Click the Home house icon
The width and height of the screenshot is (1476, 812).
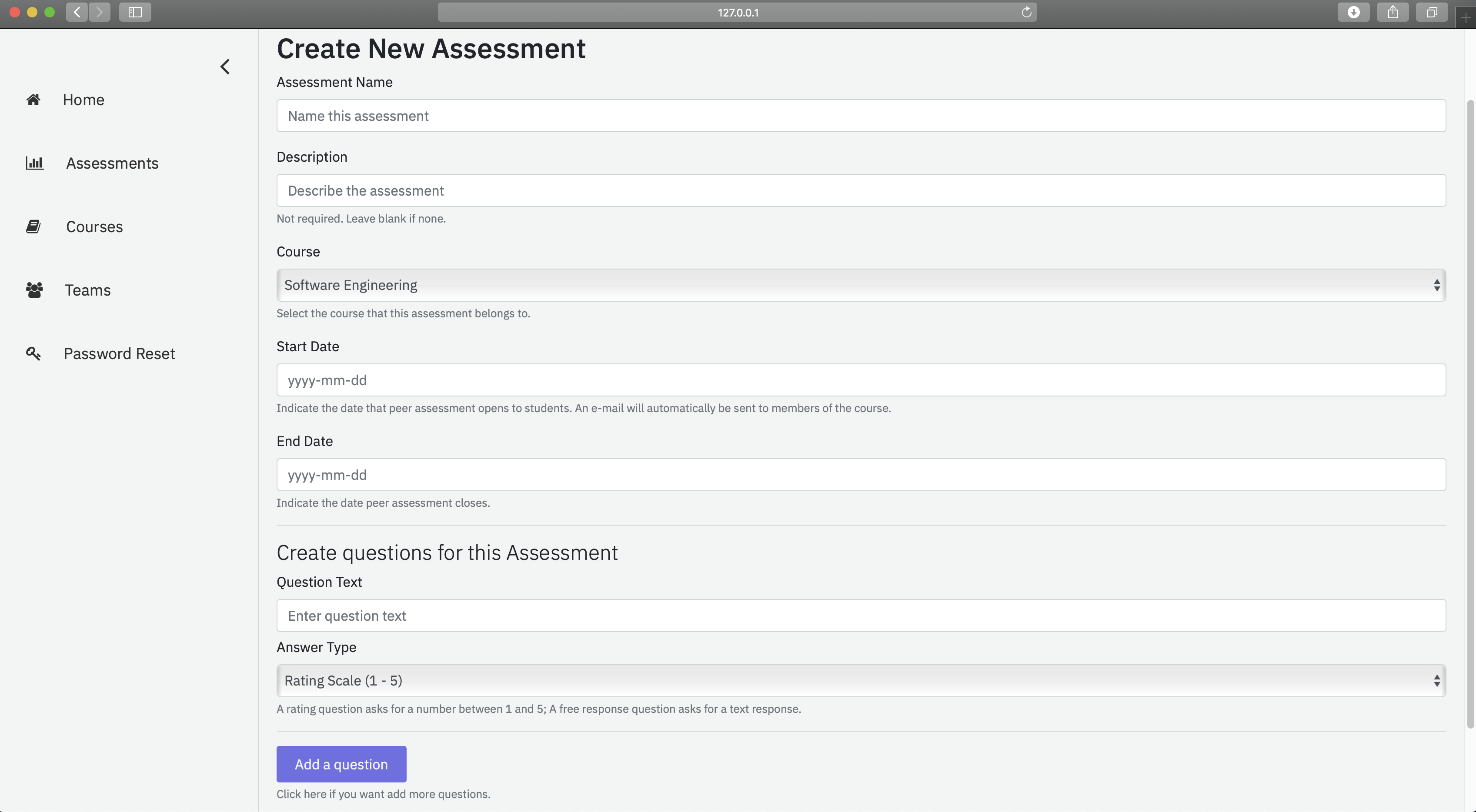click(x=33, y=100)
